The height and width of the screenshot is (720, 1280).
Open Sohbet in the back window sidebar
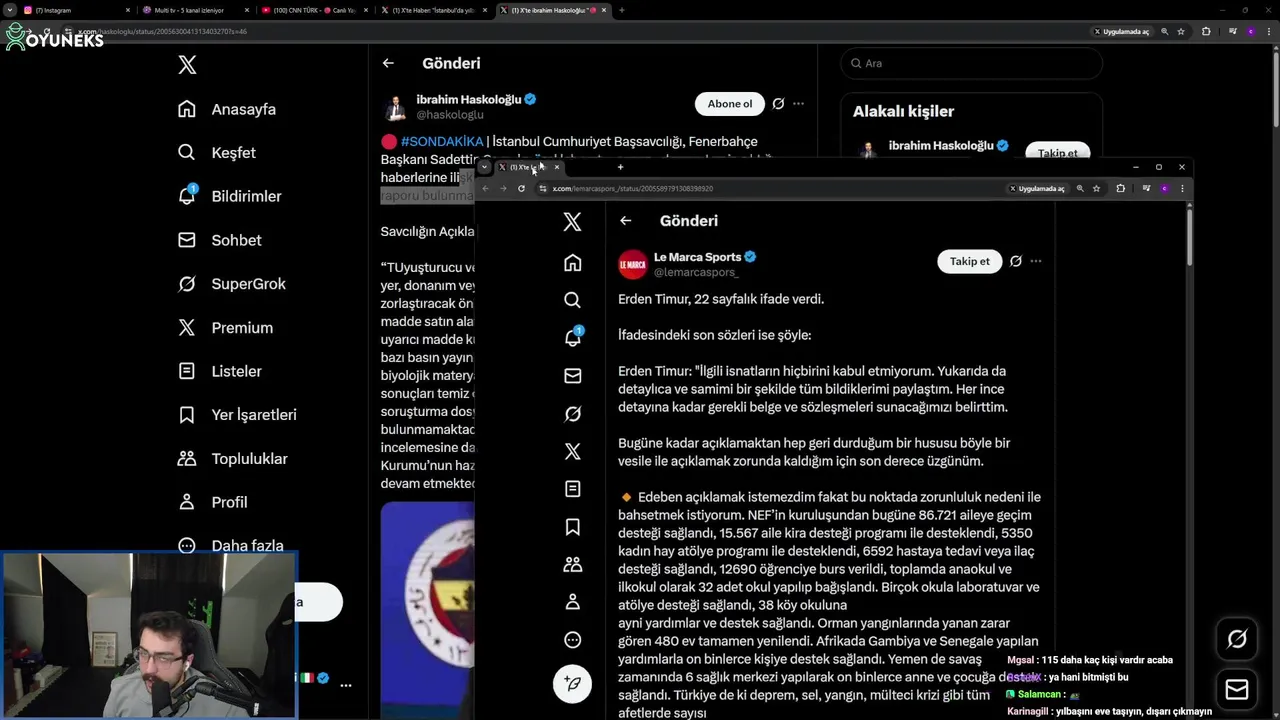coord(220,240)
